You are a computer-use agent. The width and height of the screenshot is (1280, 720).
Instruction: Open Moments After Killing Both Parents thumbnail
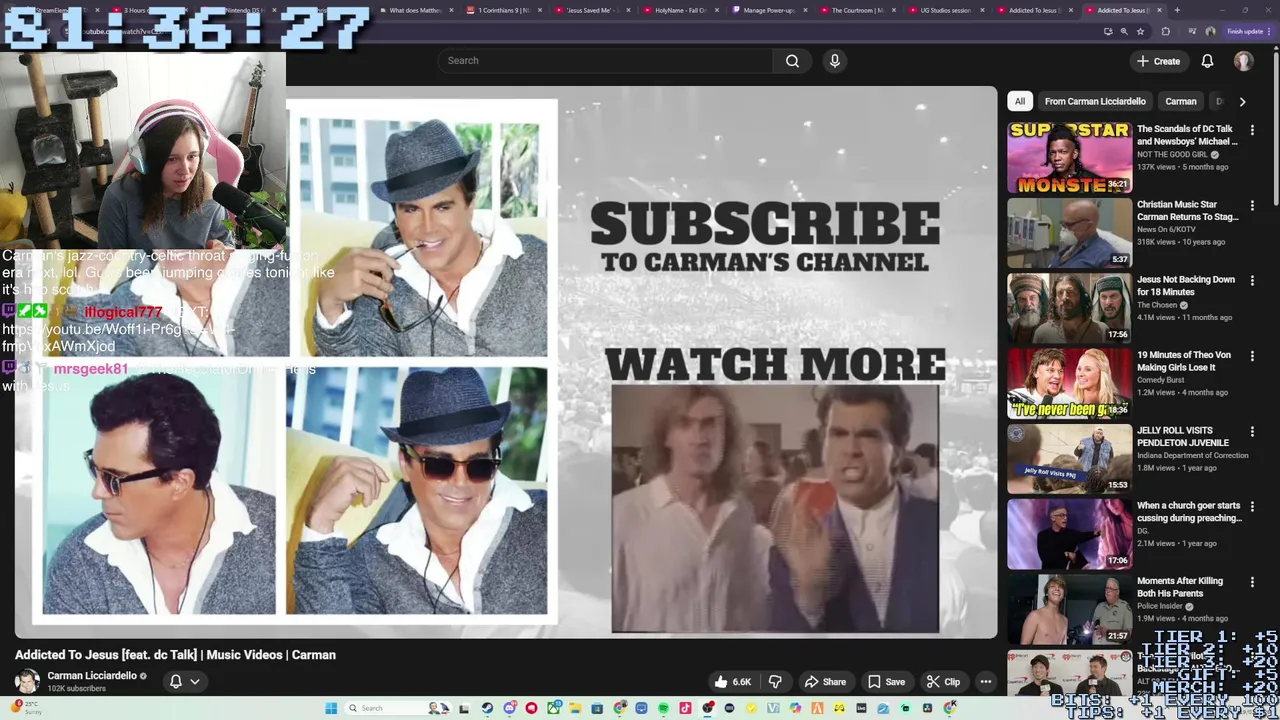coord(1069,610)
